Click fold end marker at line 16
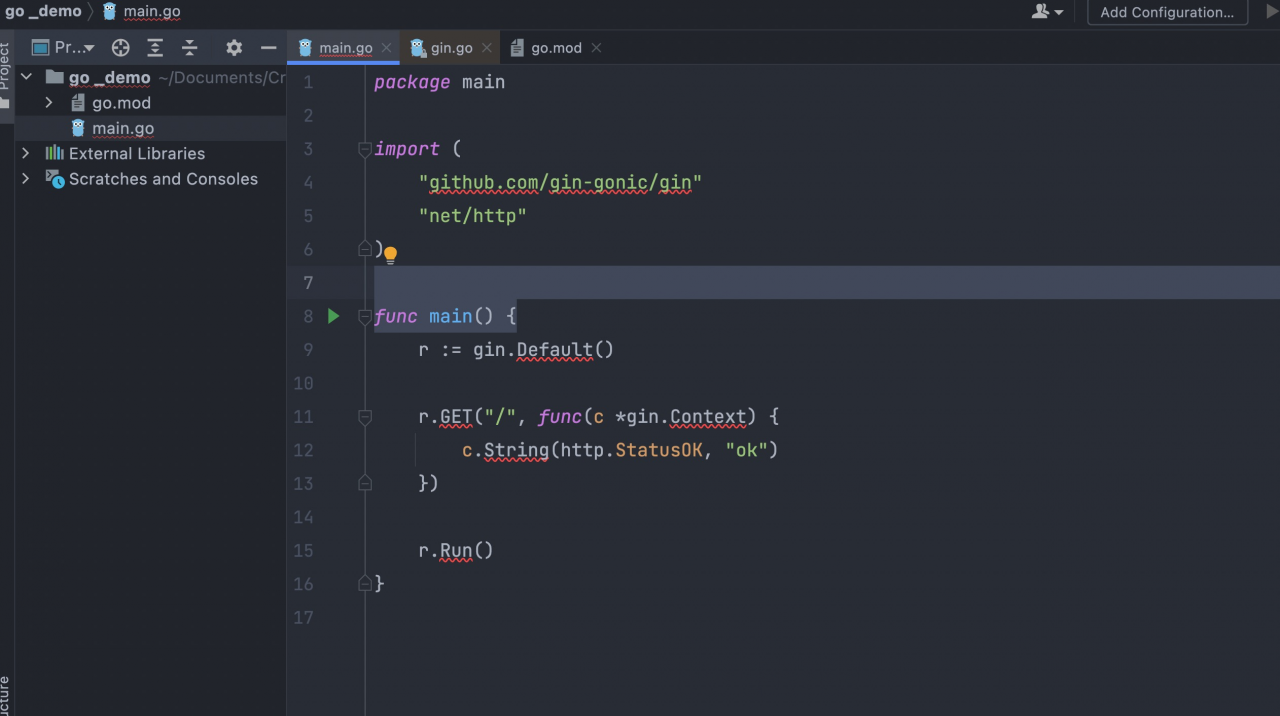The height and width of the screenshot is (716, 1280). (x=365, y=583)
